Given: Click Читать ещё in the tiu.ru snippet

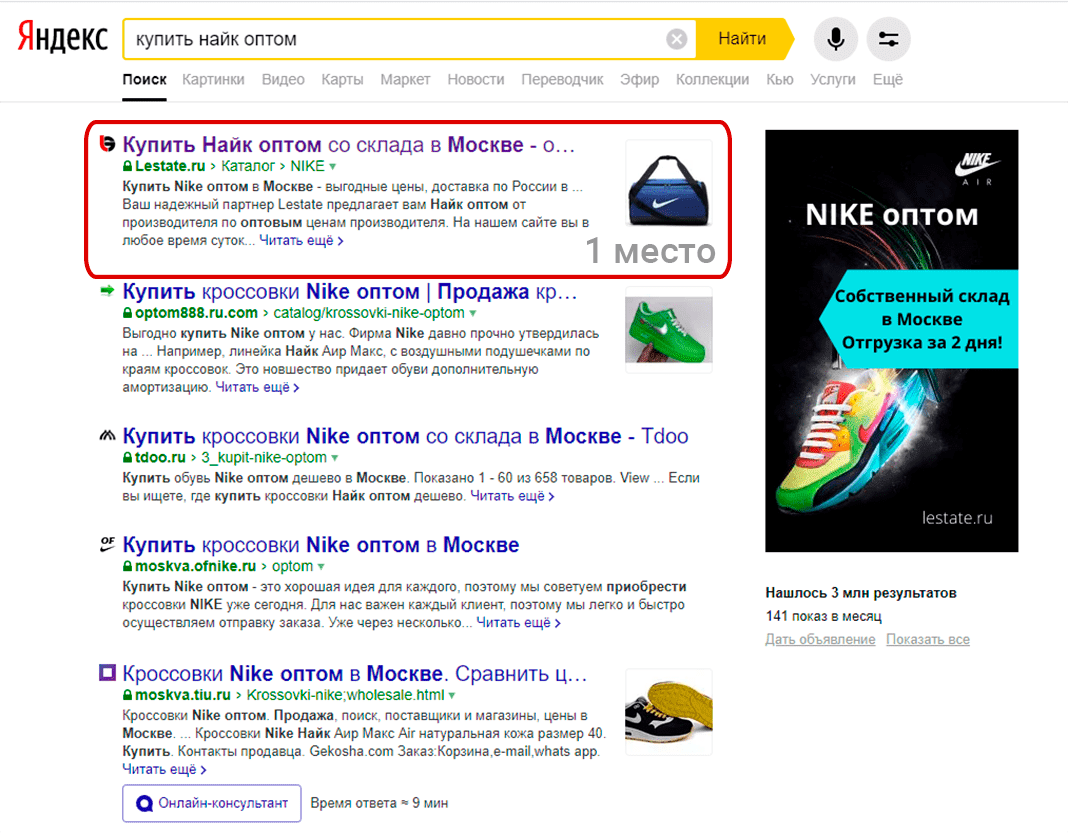Looking at the screenshot, I should tap(164, 769).
